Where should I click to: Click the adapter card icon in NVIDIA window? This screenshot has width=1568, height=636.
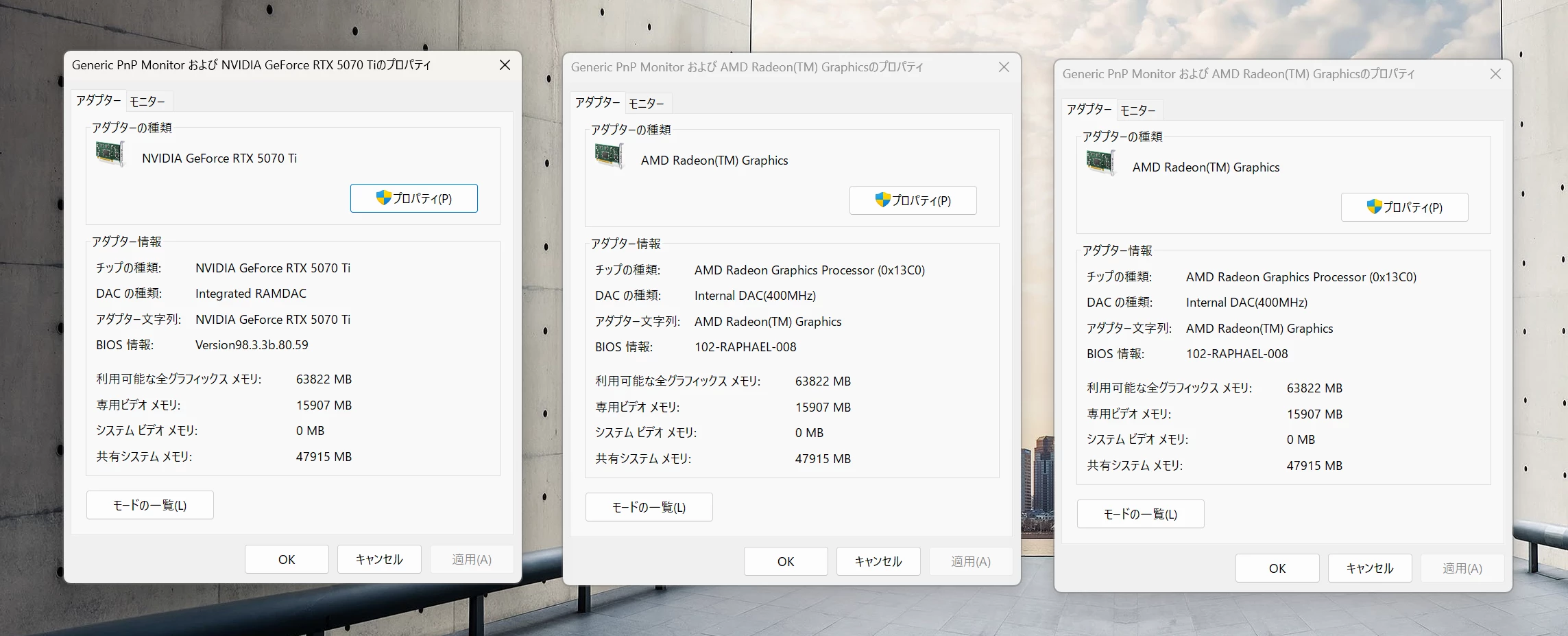coord(110,154)
